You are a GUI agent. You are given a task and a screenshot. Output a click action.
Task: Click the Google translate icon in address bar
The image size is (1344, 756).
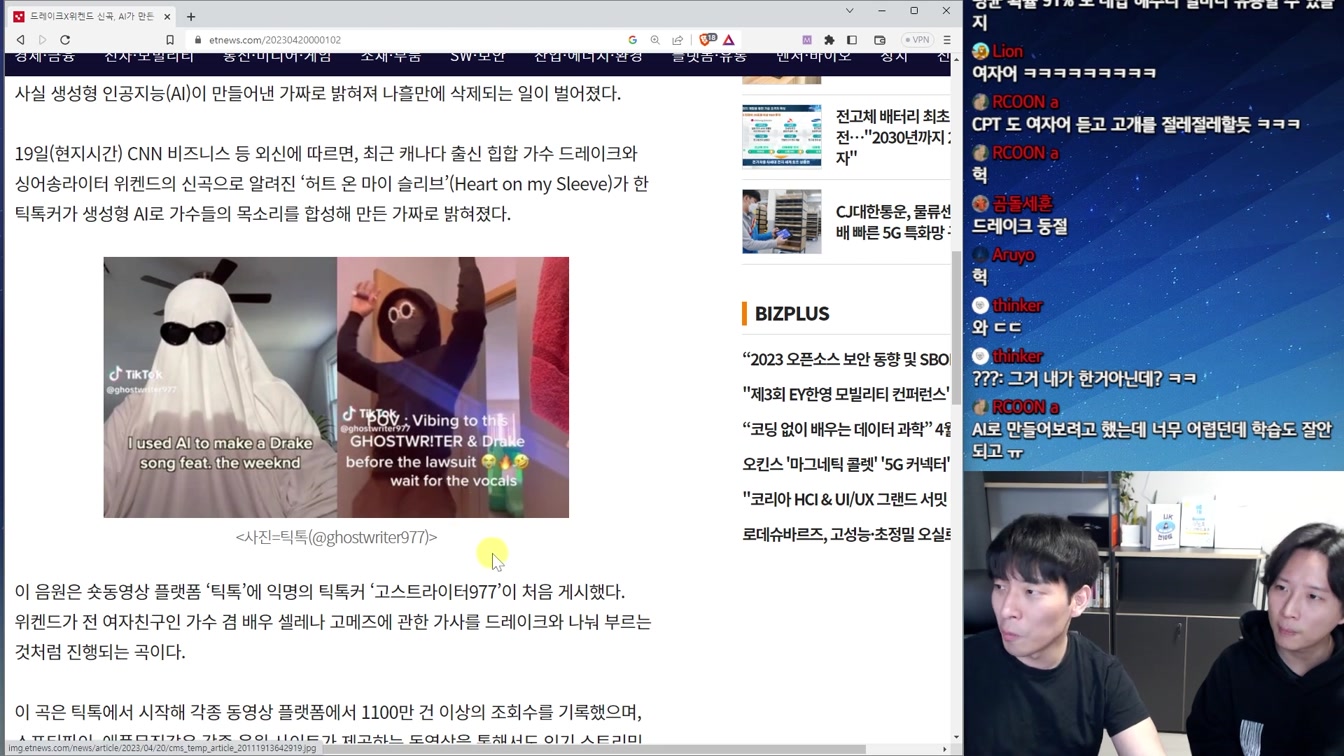point(632,40)
